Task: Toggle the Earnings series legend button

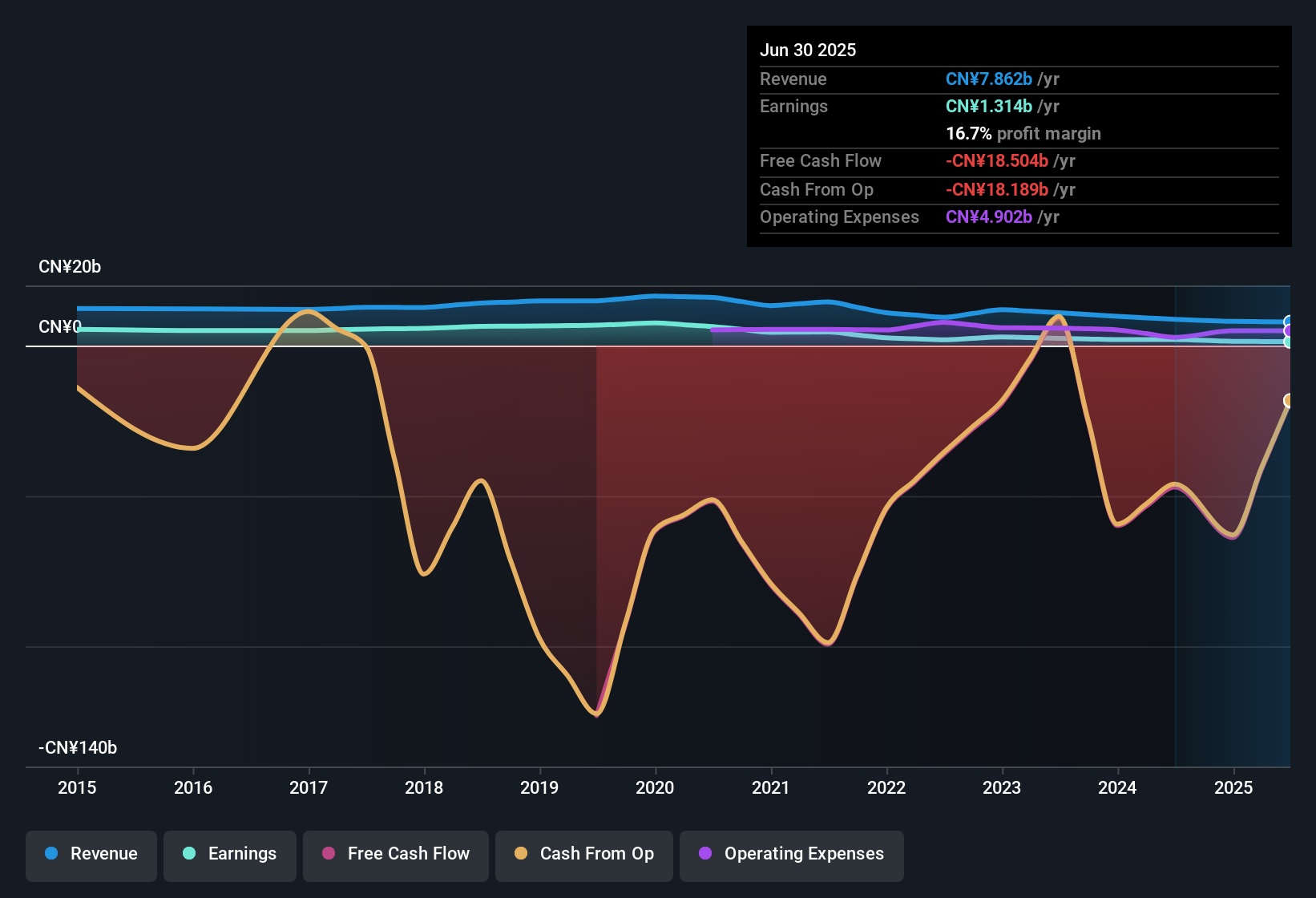Action: click(x=230, y=856)
